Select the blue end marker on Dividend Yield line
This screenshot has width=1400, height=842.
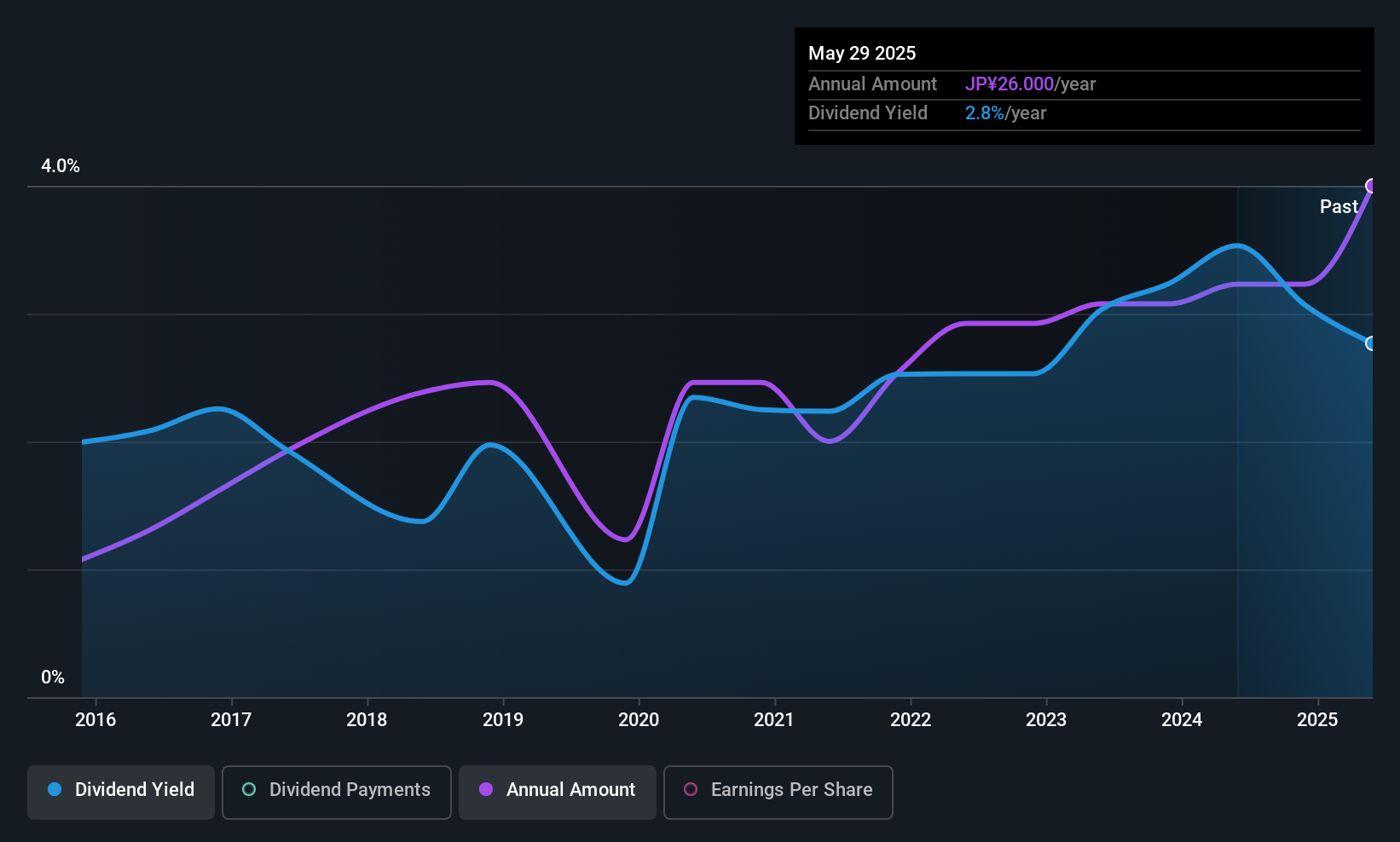coord(1371,343)
